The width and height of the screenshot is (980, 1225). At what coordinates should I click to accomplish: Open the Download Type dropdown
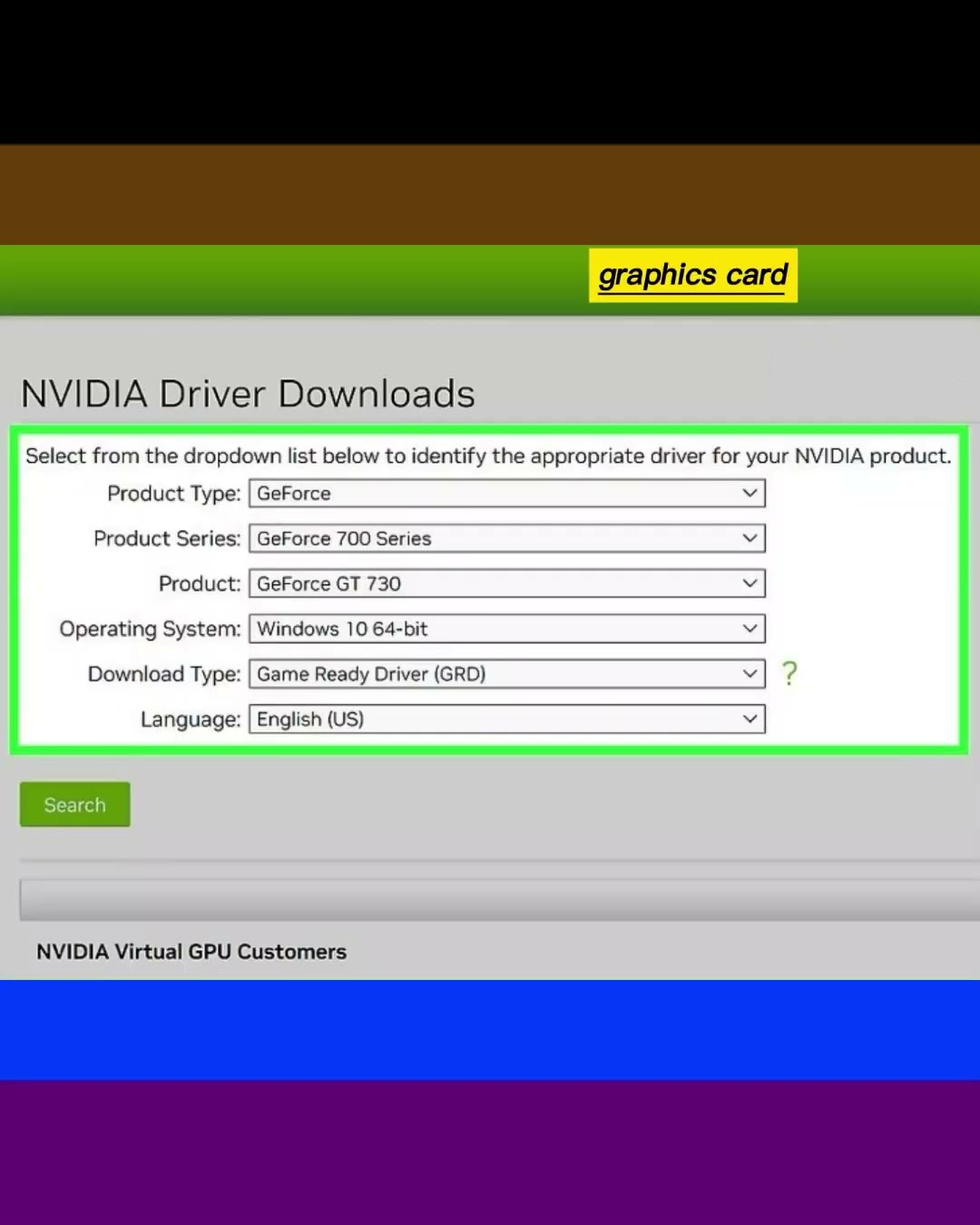507,674
